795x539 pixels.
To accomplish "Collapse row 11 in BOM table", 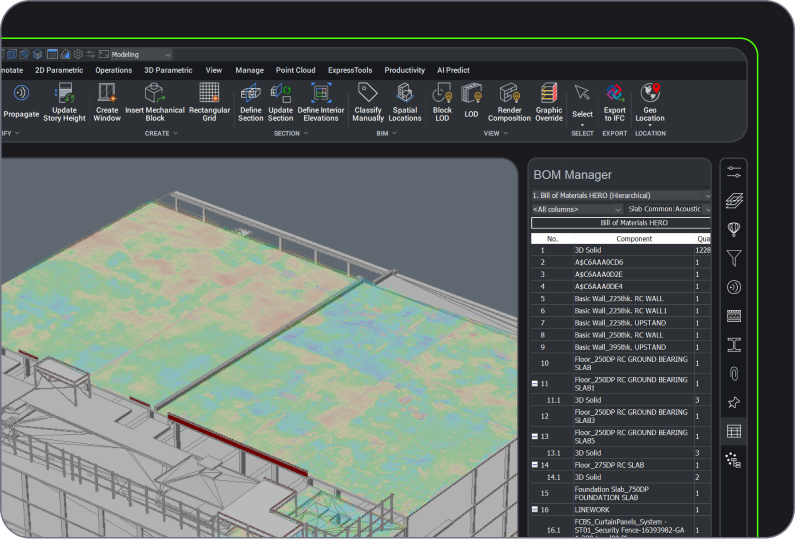I will [534, 383].
